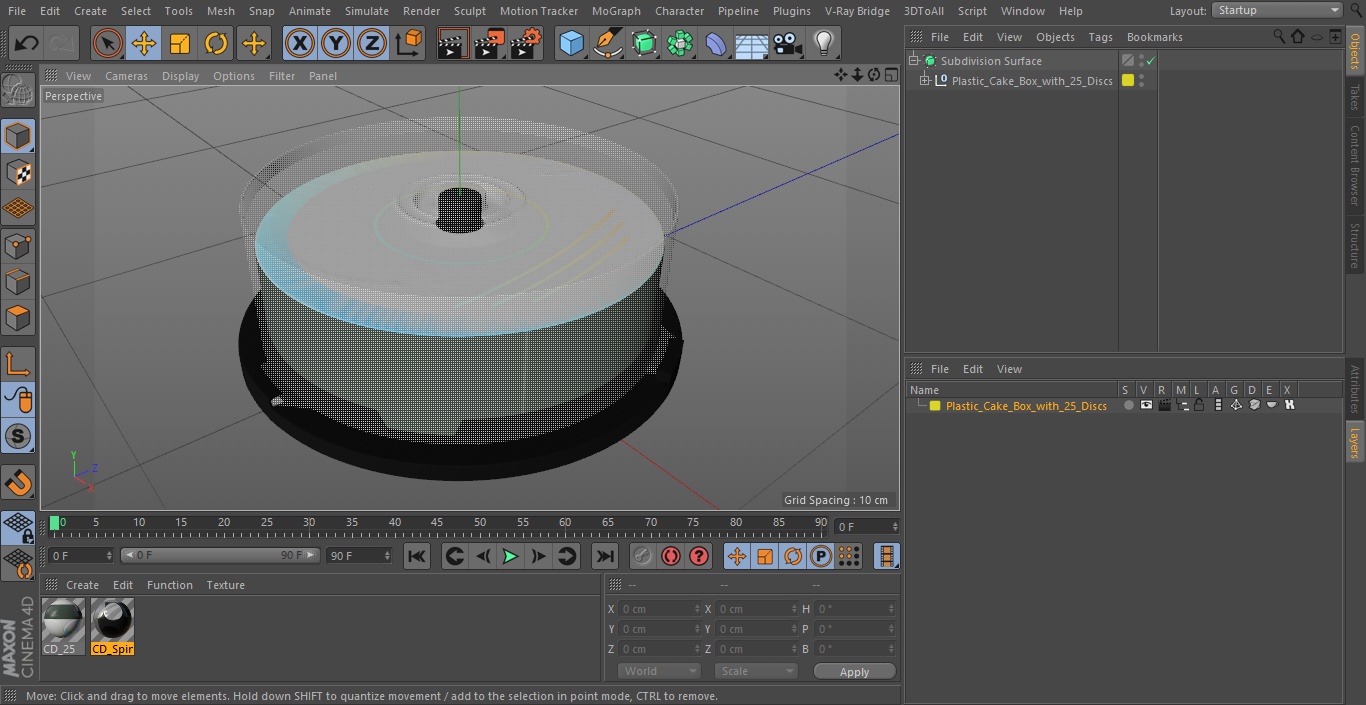Image resolution: width=1366 pixels, height=705 pixels.
Task: Toggle Y axis lock
Action: [336, 43]
